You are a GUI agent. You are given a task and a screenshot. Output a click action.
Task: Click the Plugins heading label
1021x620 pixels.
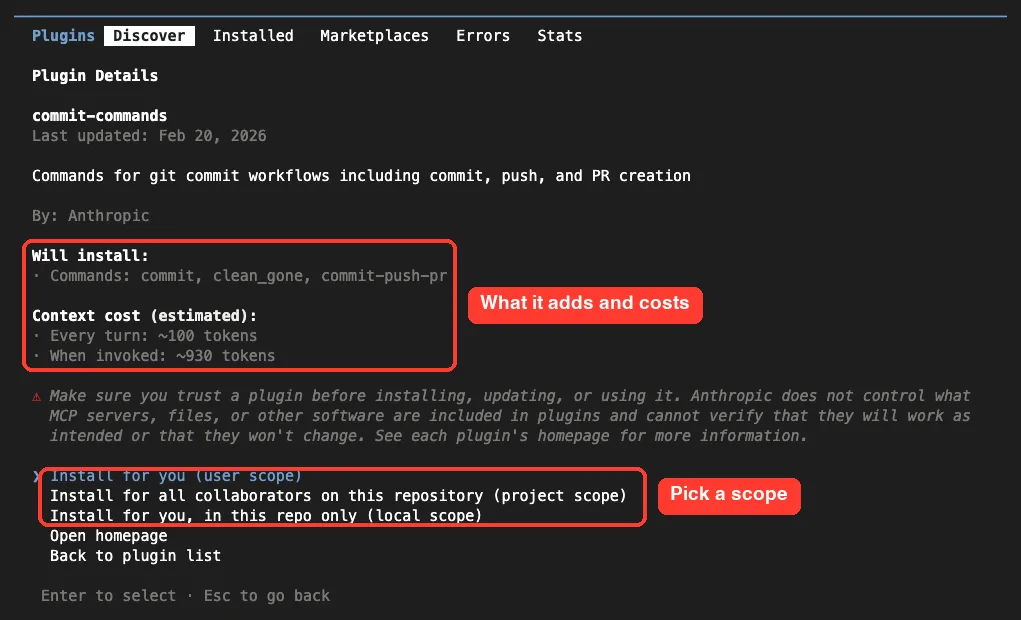pos(63,36)
